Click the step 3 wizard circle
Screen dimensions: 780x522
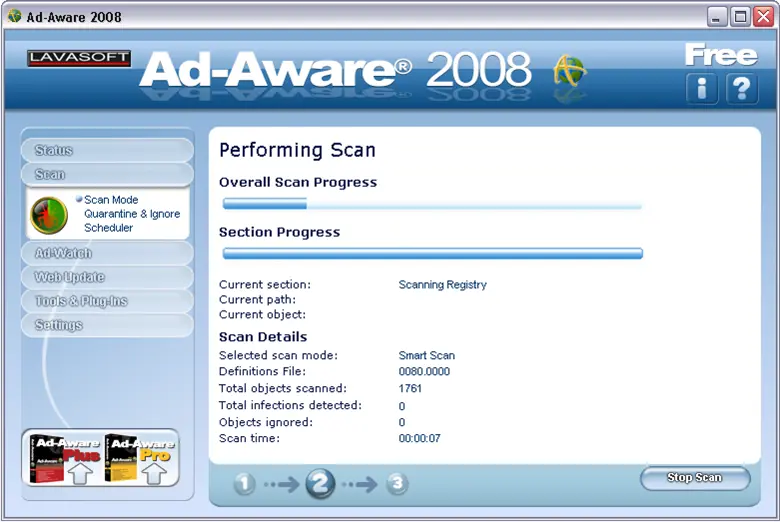tap(397, 483)
